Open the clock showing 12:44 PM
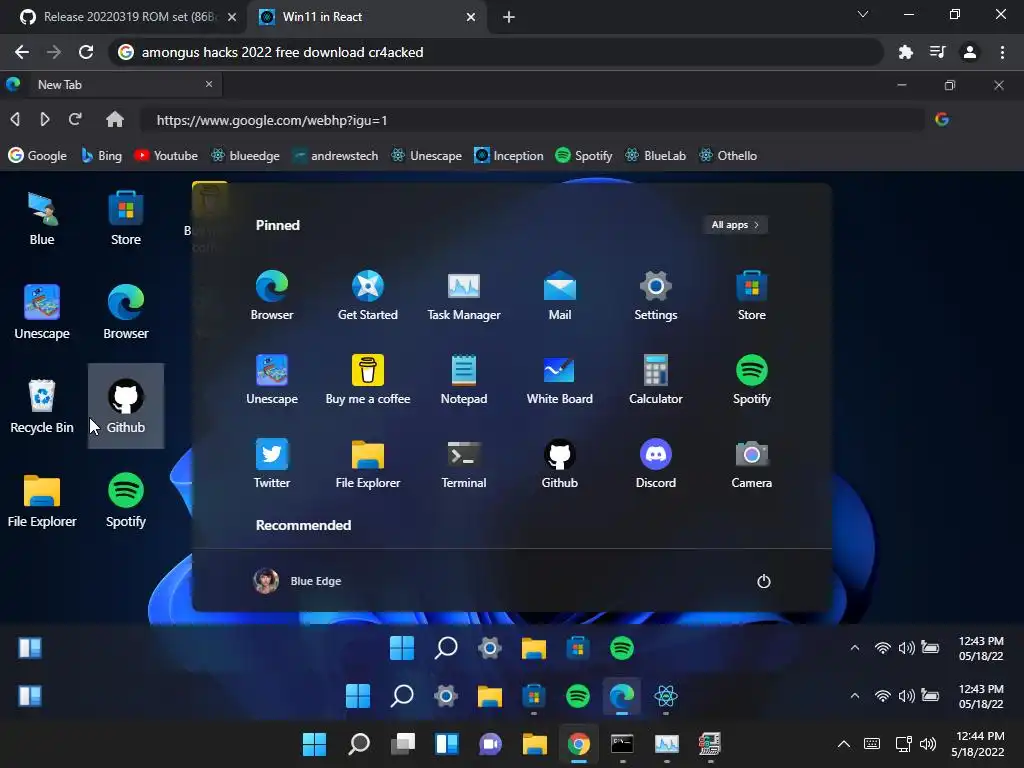The height and width of the screenshot is (768, 1024). [x=977, y=744]
